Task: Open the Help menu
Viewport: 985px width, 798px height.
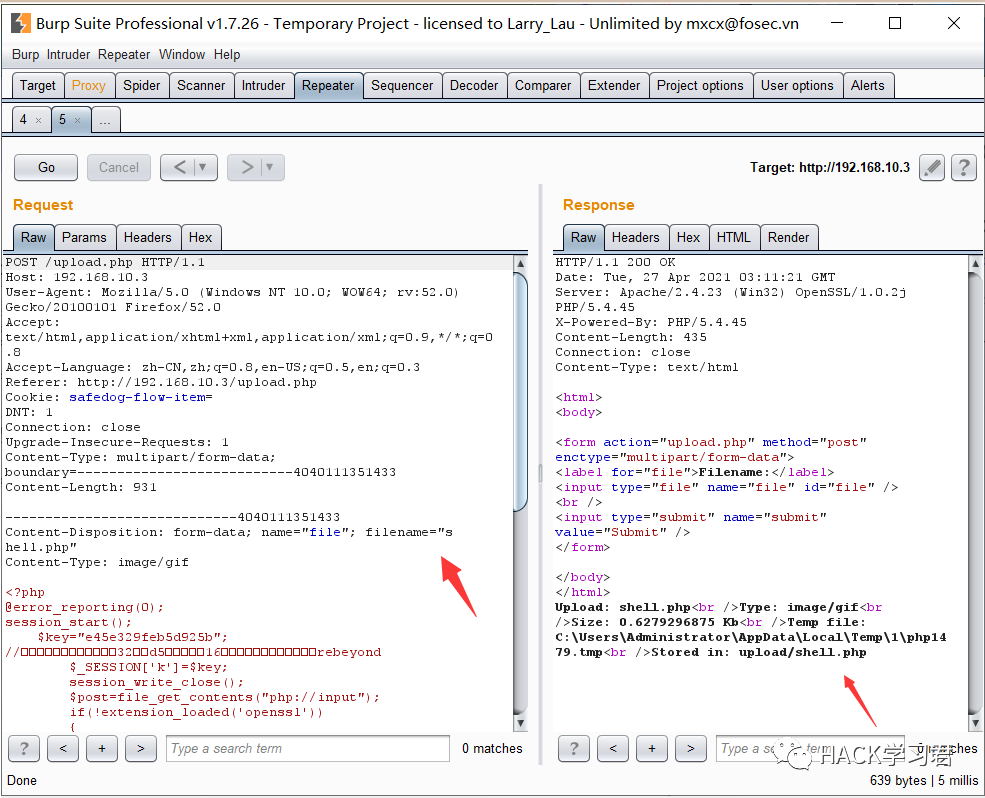Action: click(227, 55)
